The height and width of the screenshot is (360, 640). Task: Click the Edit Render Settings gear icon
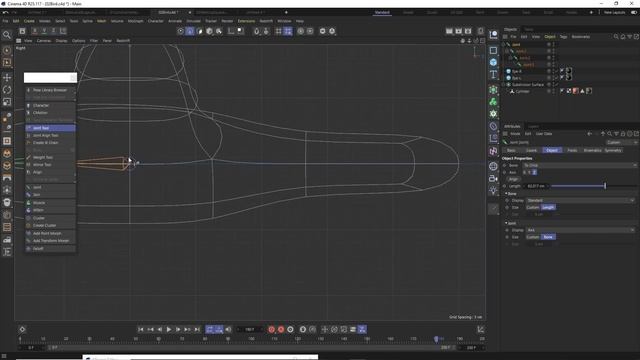coord(468,31)
